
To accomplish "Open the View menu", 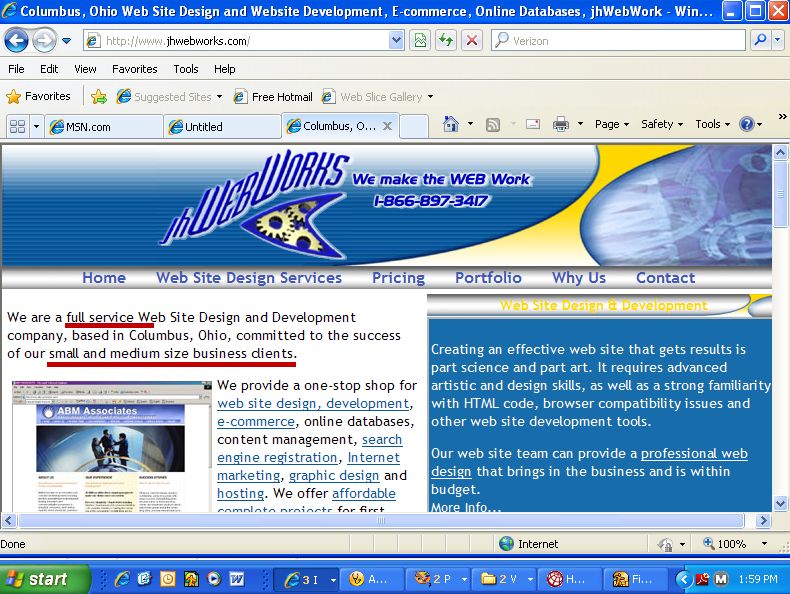I will 85,69.
